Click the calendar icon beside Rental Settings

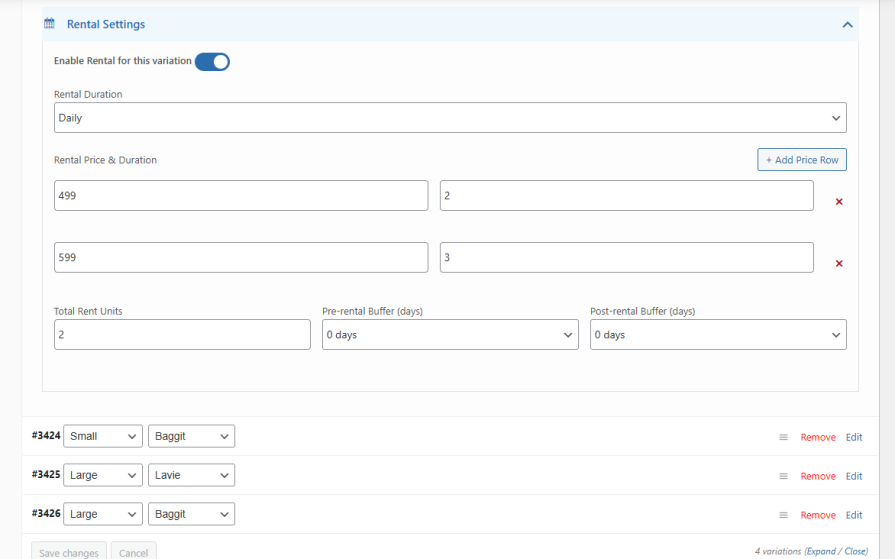coord(50,23)
